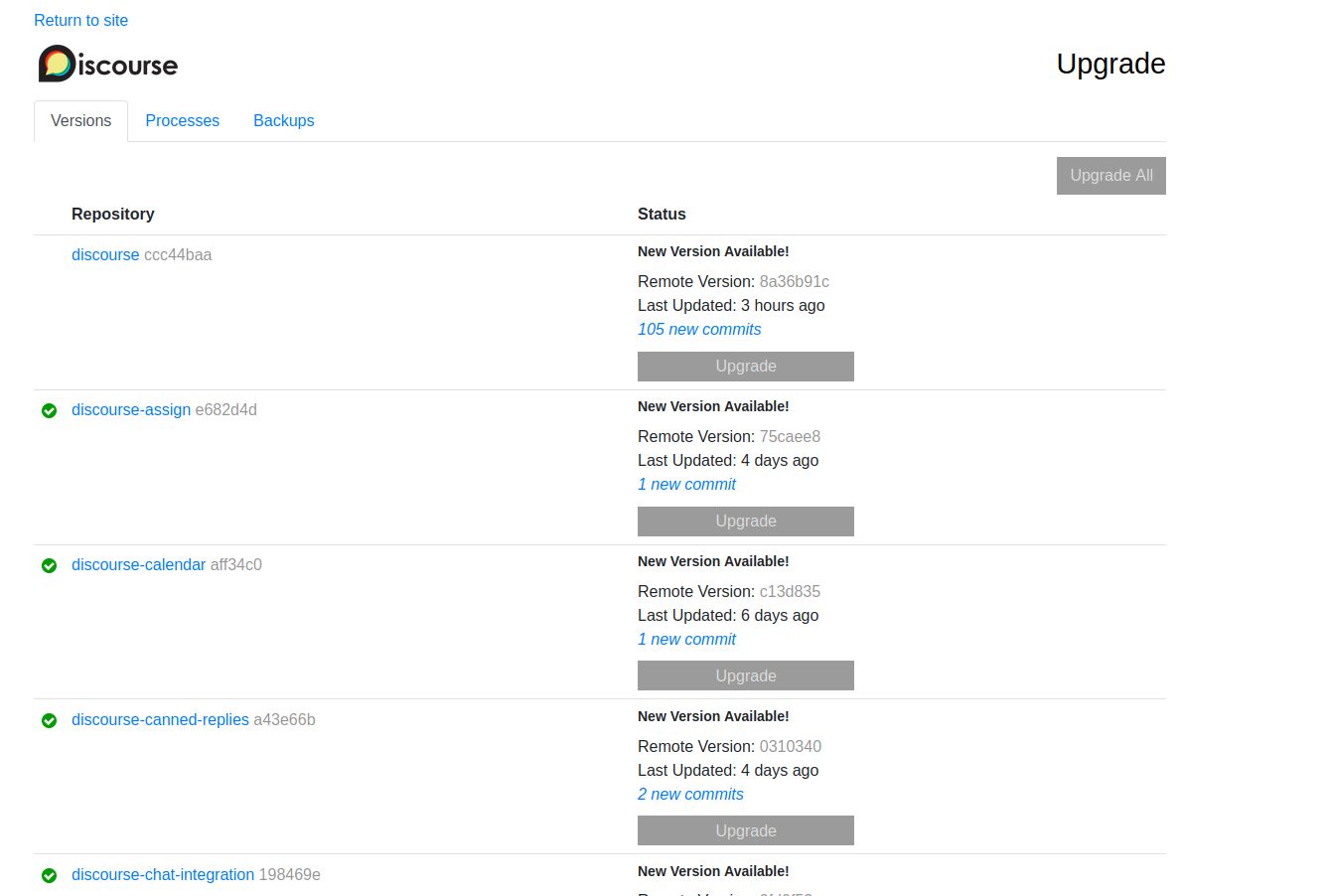View discourse-calendar's 1 new commit
This screenshot has width=1329, height=896.
[686, 639]
